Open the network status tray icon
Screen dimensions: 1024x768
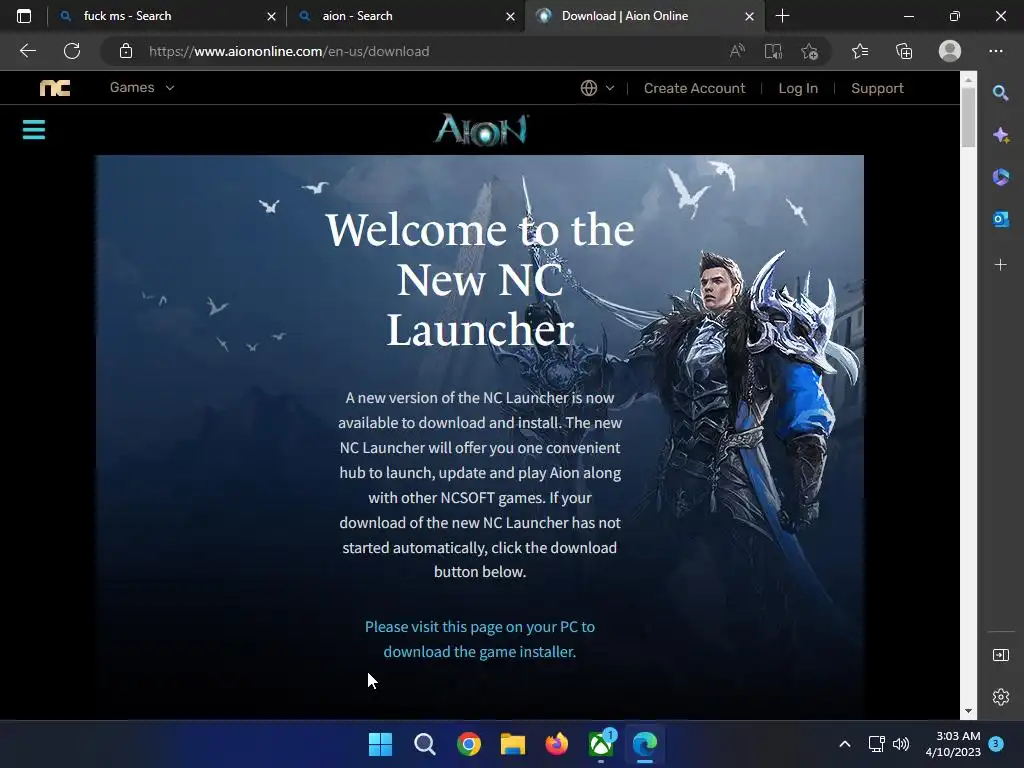(876, 744)
